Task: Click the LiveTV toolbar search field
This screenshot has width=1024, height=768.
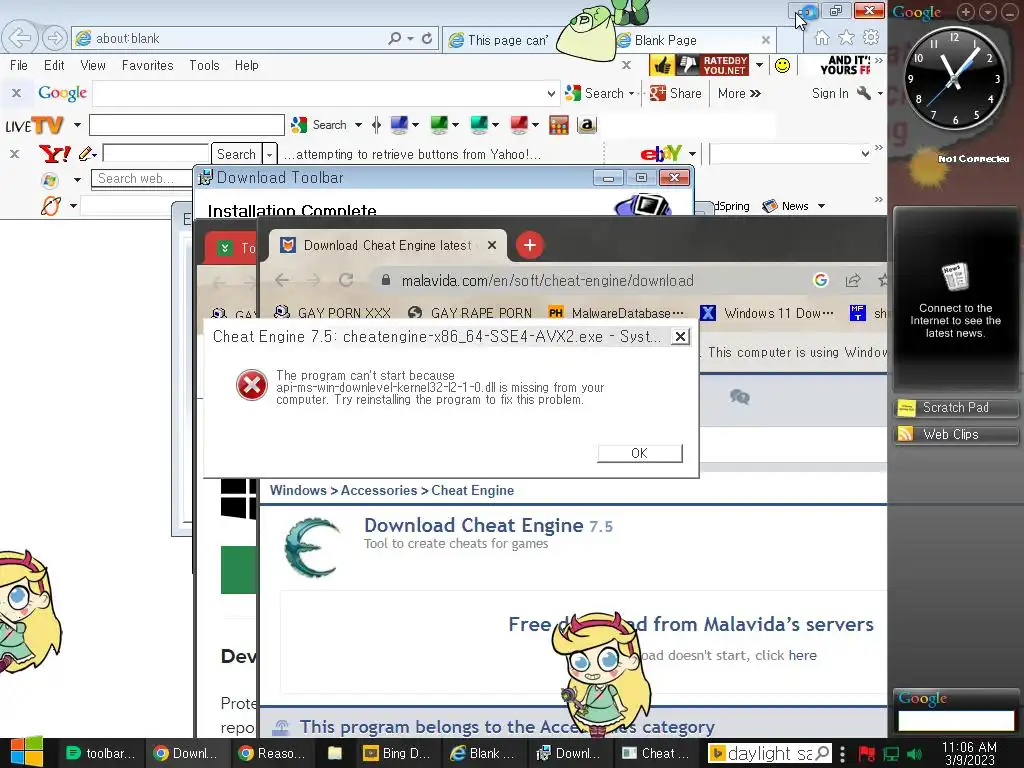Action: pyautogui.click(x=187, y=125)
